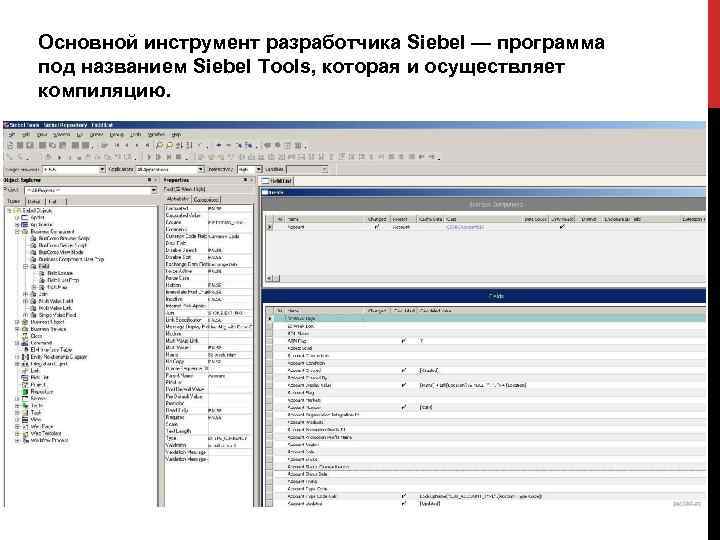The height and width of the screenshot is (540, 720).
Task: Expand the Business Service tree node
Action: 18,329
